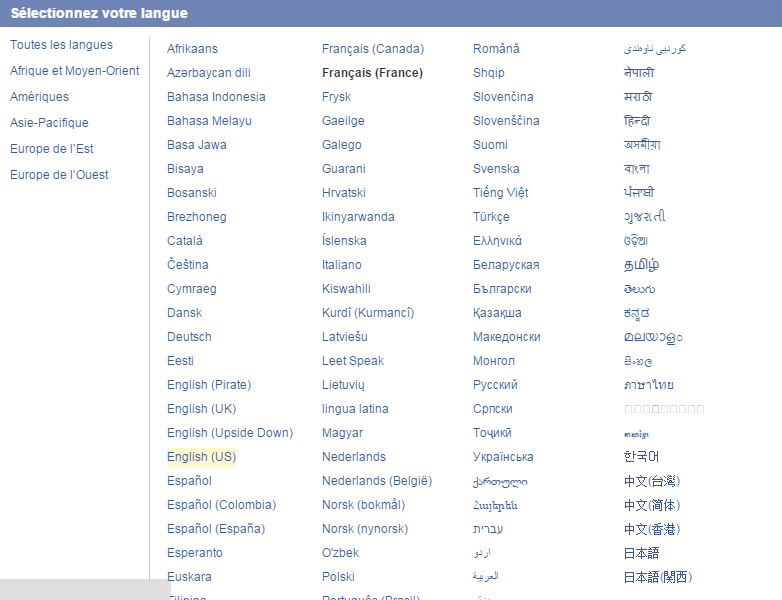
Task: Select Frysk
Action: (337, 97)
